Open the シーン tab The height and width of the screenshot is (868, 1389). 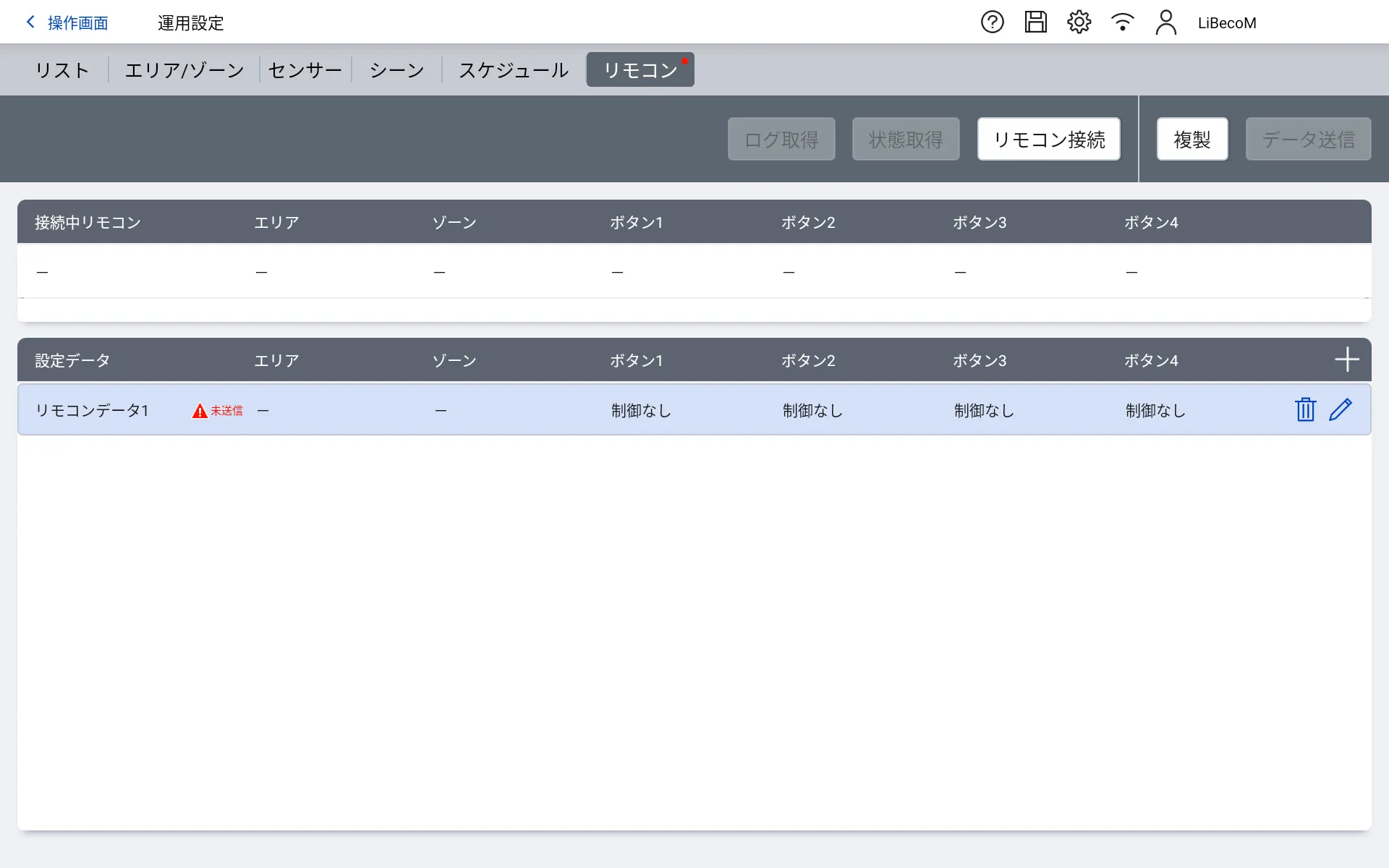396,70
